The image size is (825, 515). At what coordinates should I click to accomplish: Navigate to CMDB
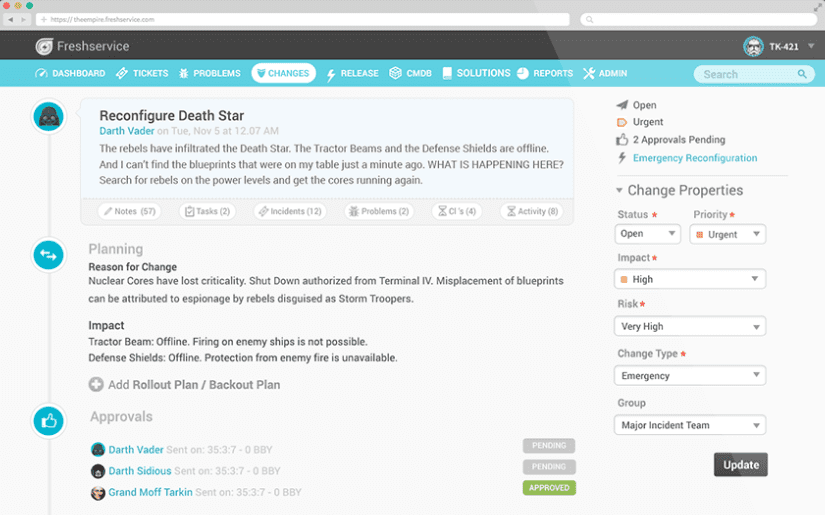pyautogui.click(x=410, y=73)
